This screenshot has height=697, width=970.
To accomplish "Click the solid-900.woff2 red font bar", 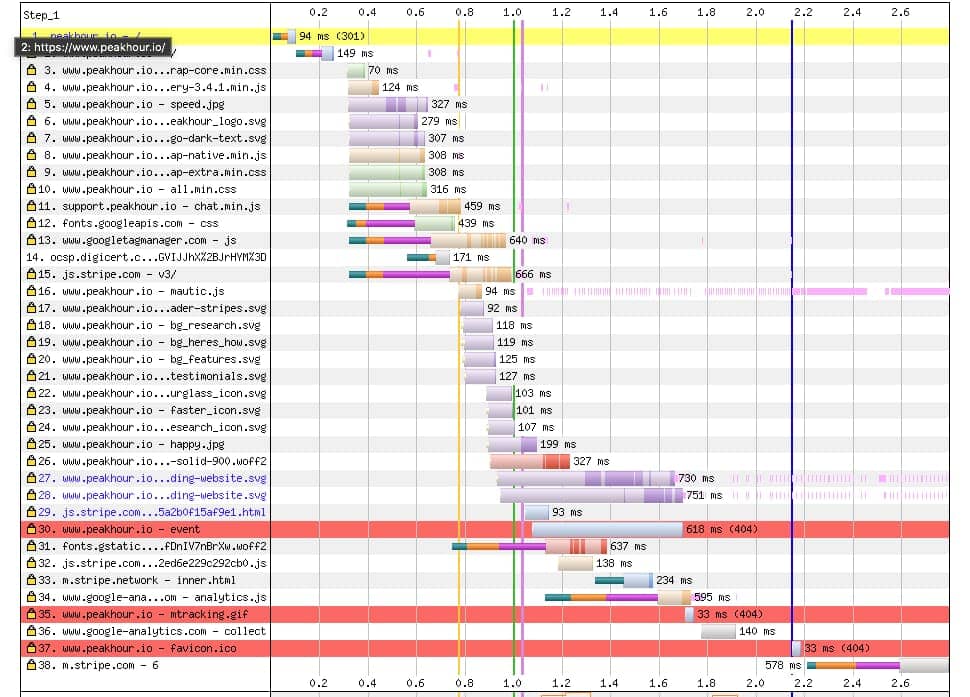I will (x=530, y=461).
